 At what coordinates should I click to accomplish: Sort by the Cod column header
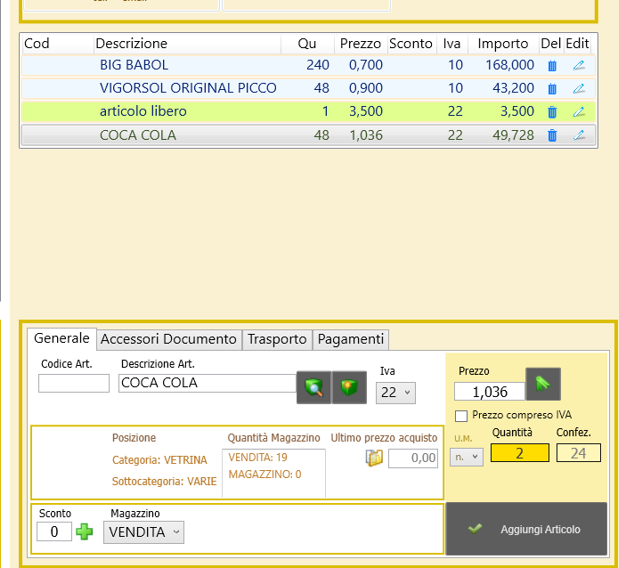coord(58,43)
